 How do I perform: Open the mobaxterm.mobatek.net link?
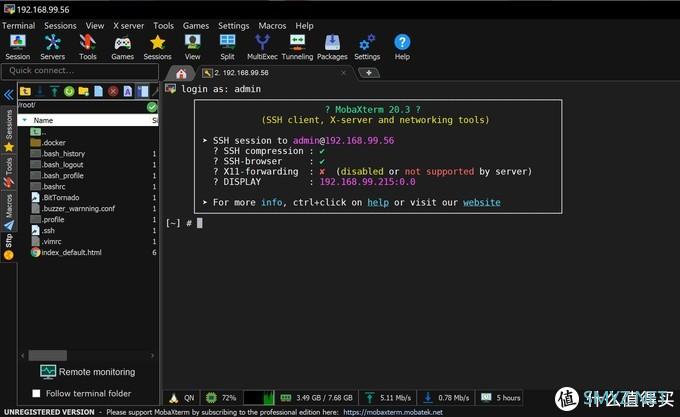pos(393,412)
